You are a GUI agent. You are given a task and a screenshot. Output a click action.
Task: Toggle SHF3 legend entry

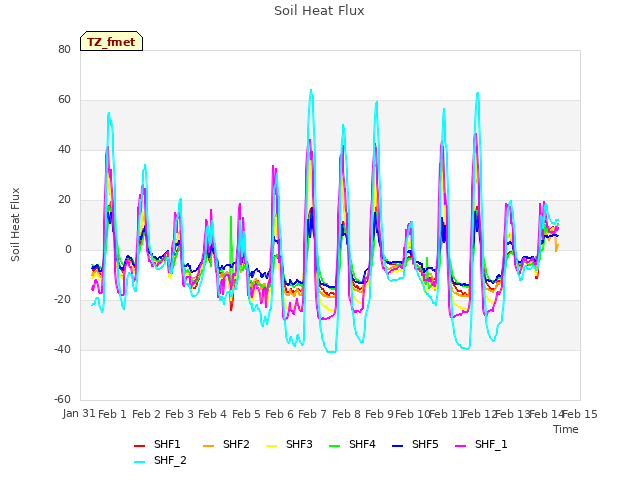[289, 444]
